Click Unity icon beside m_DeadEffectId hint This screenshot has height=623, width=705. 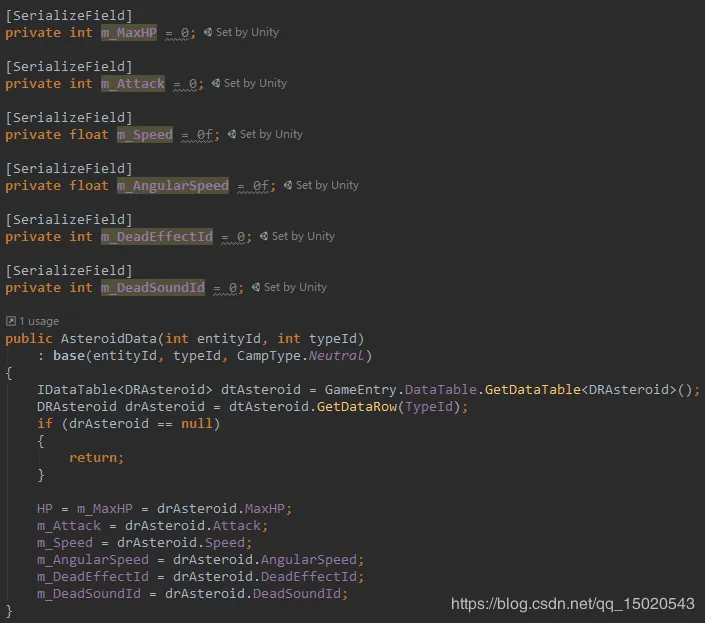point(264,236)
